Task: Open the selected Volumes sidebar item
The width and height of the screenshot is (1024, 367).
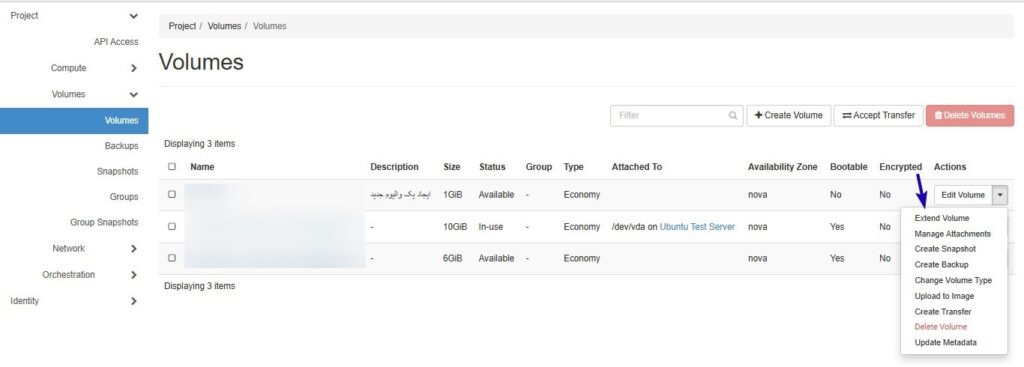Action: pyautogui.click(x=74, y=121)
